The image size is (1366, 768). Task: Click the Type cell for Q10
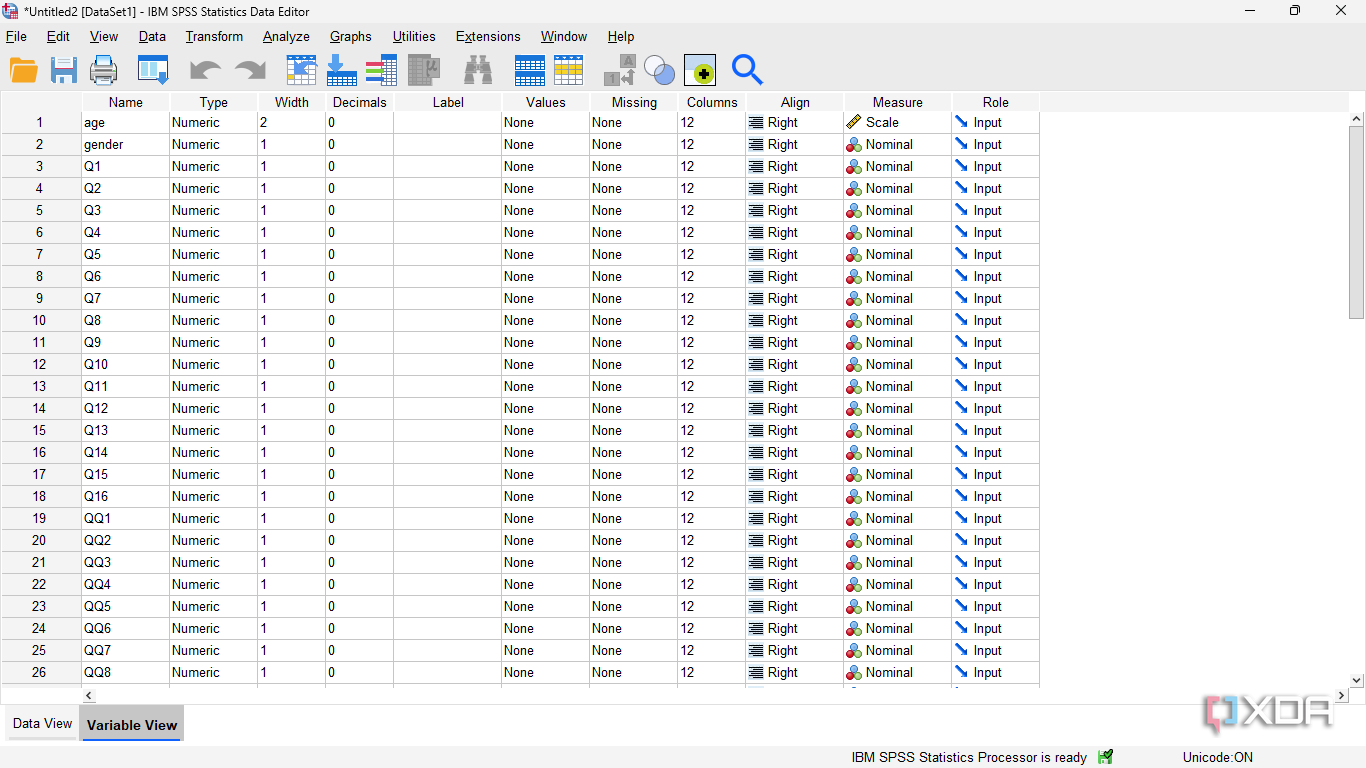point(213,364)
